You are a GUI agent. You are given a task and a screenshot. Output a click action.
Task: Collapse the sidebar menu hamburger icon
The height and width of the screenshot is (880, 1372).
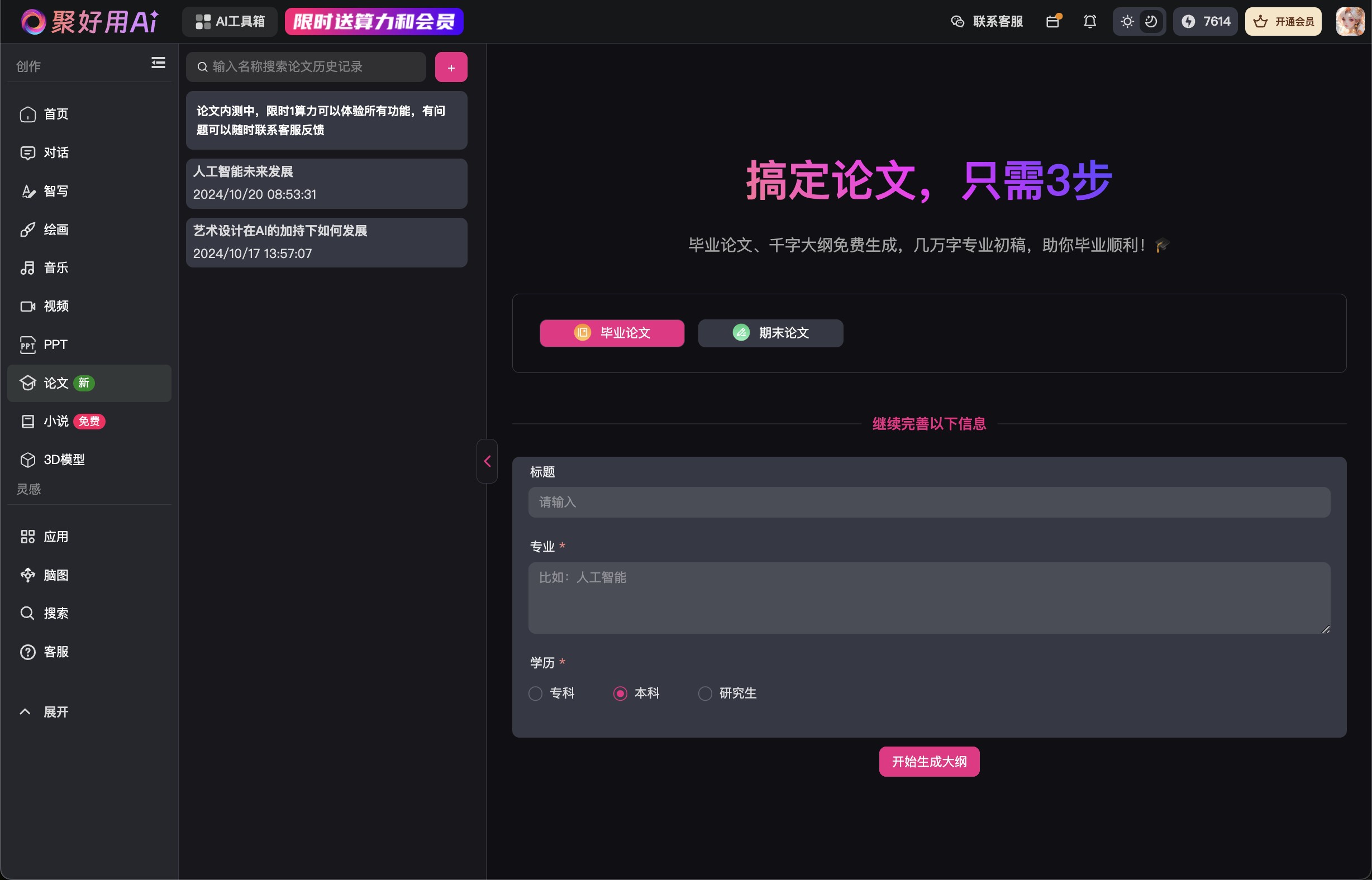pyautogui.click(x=158, y=63)
